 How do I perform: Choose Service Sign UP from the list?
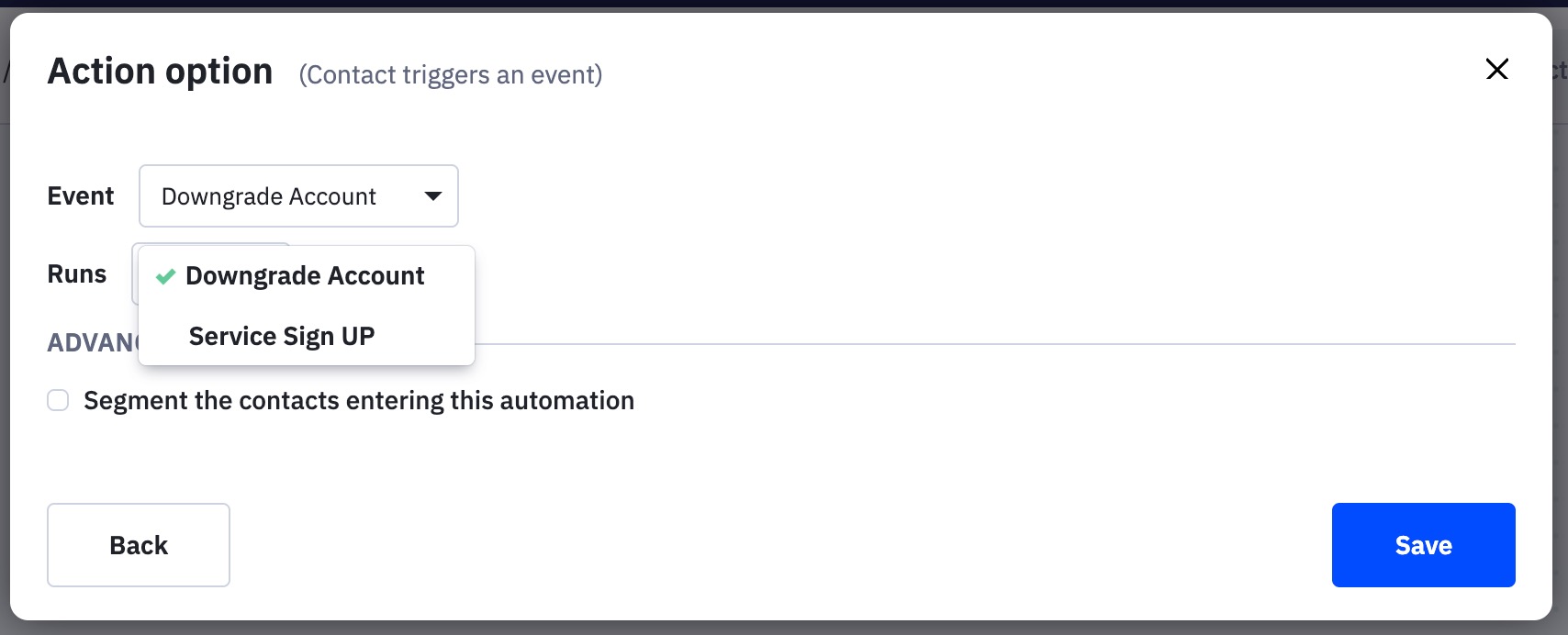(281, 336)
